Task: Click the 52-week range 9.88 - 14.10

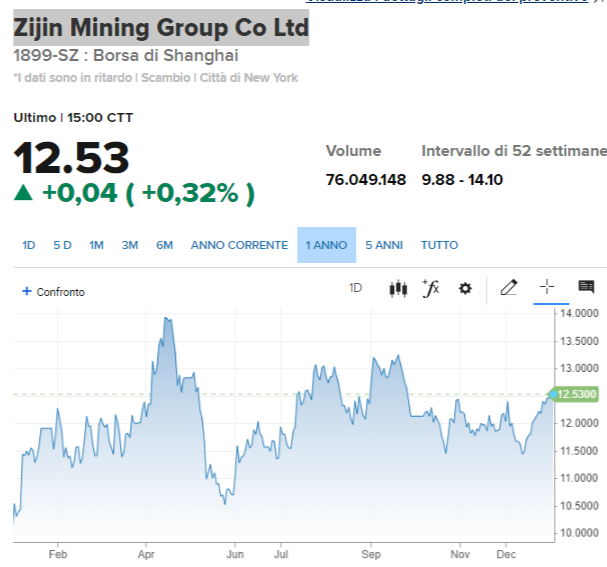Action: click(x=462, y=180)
